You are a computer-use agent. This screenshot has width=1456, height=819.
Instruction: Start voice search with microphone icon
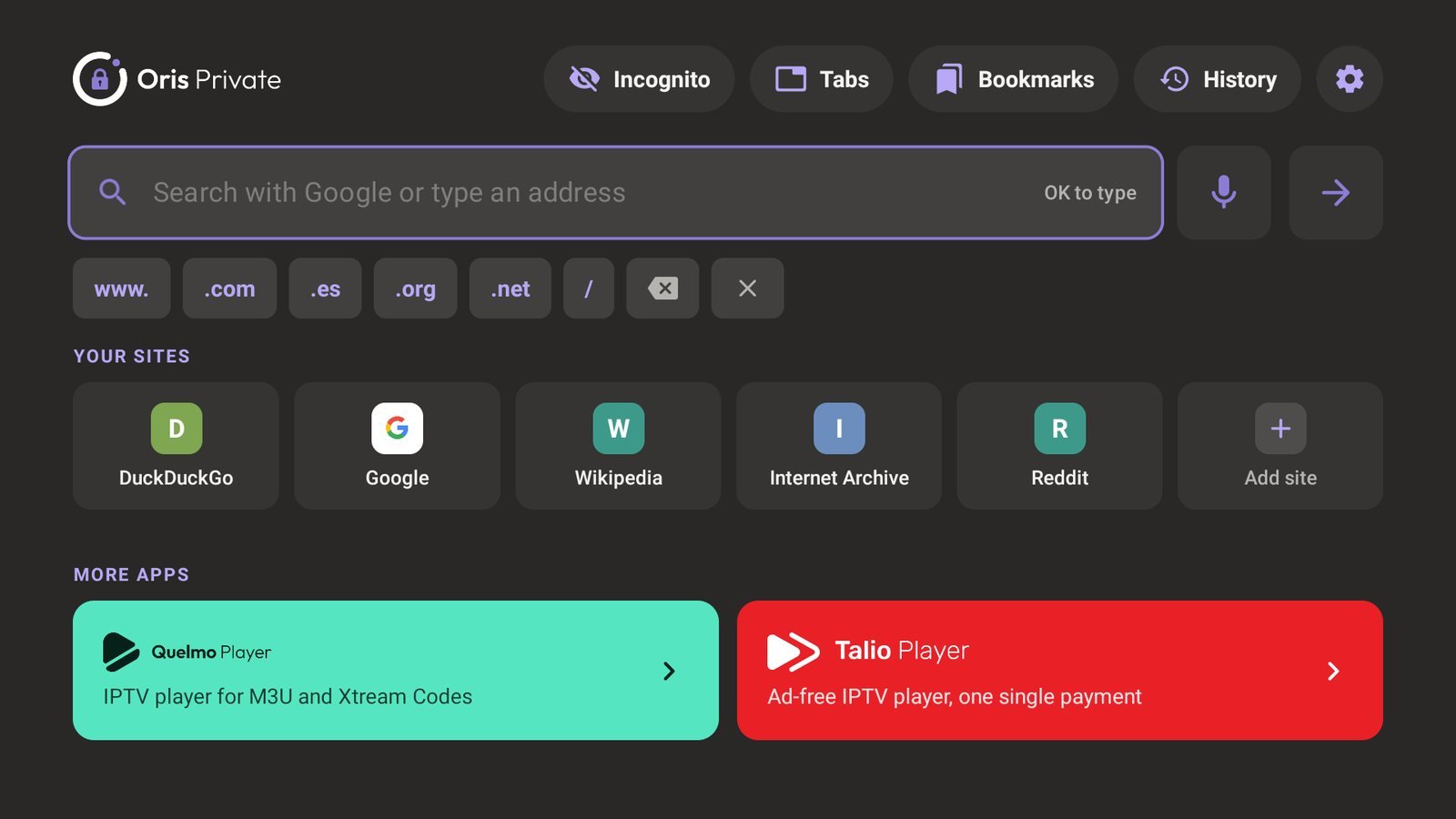tap(1224, 192)
